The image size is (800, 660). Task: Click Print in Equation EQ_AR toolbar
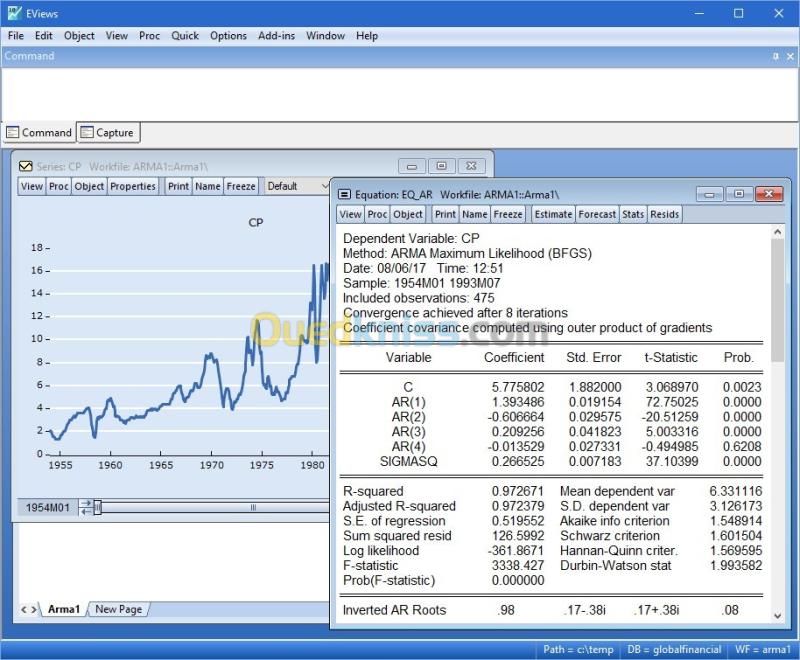coord(445,214)
